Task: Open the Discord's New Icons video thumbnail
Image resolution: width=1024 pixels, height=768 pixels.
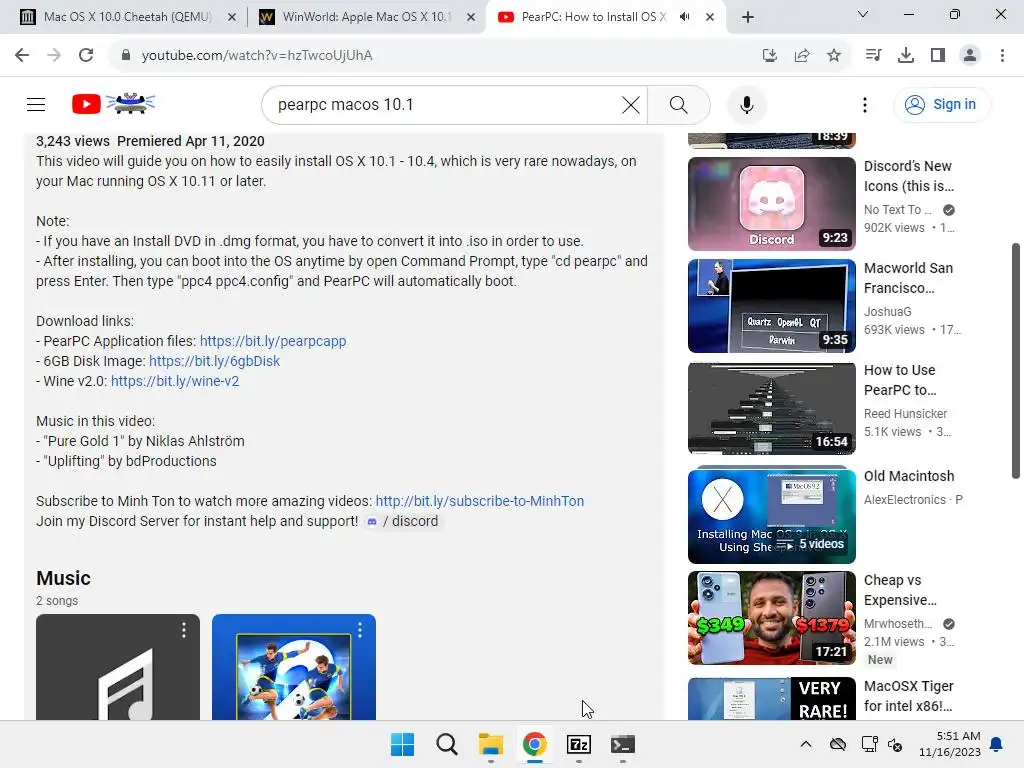Action: [x=771, y=204]
